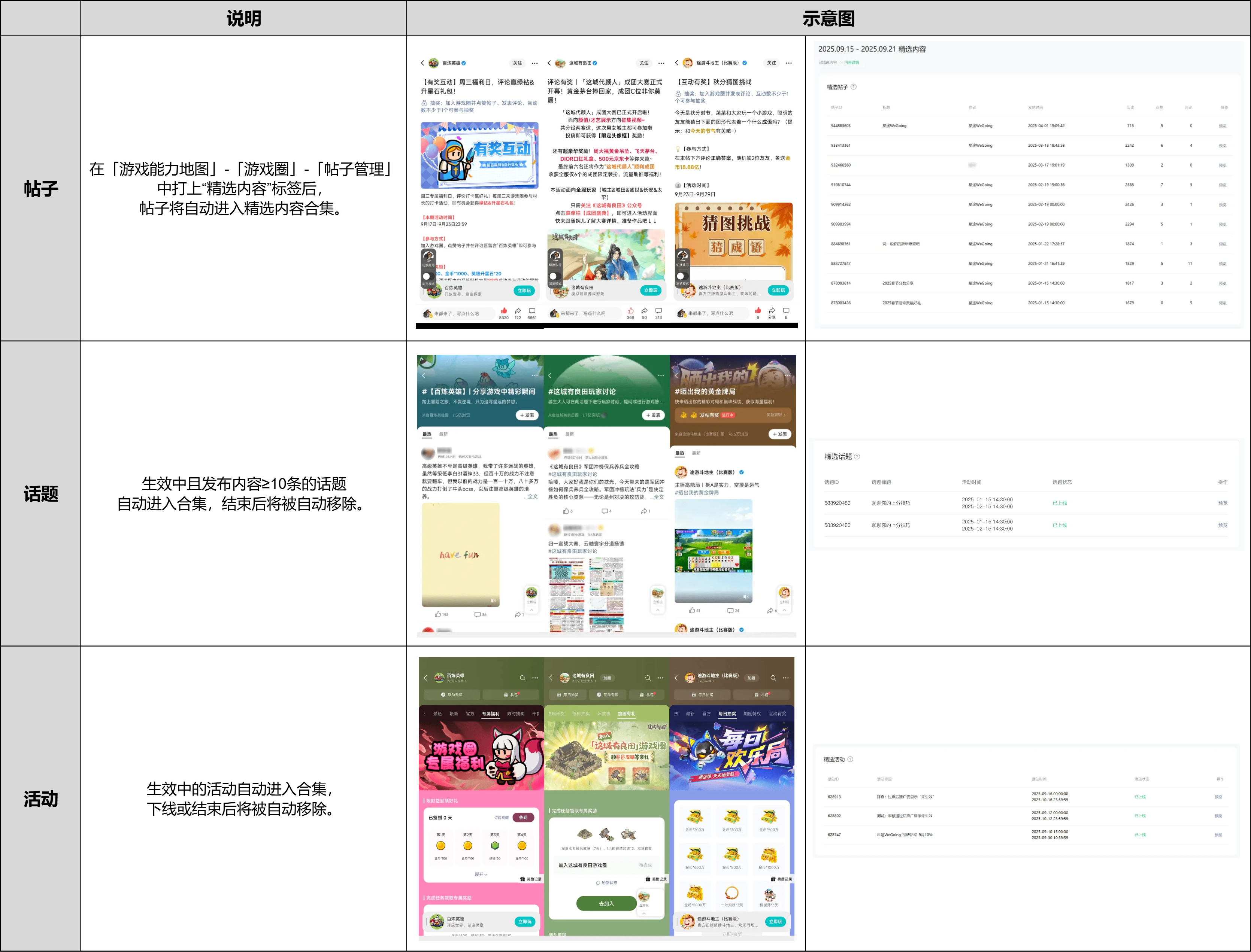
Task: Tap the like thumb icon showing 8320
Action: (503, 311)
